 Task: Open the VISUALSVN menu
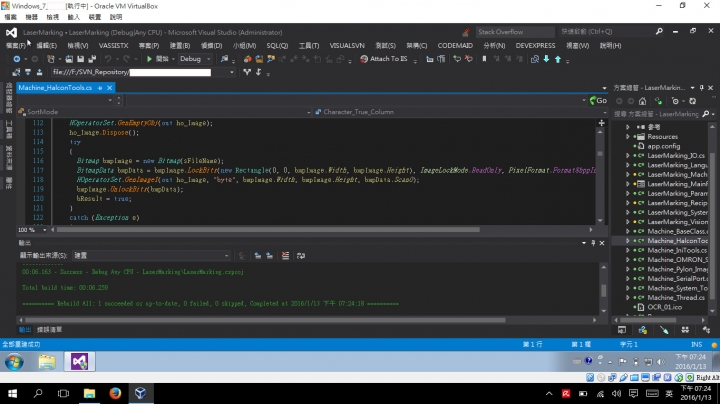point(347,45)
